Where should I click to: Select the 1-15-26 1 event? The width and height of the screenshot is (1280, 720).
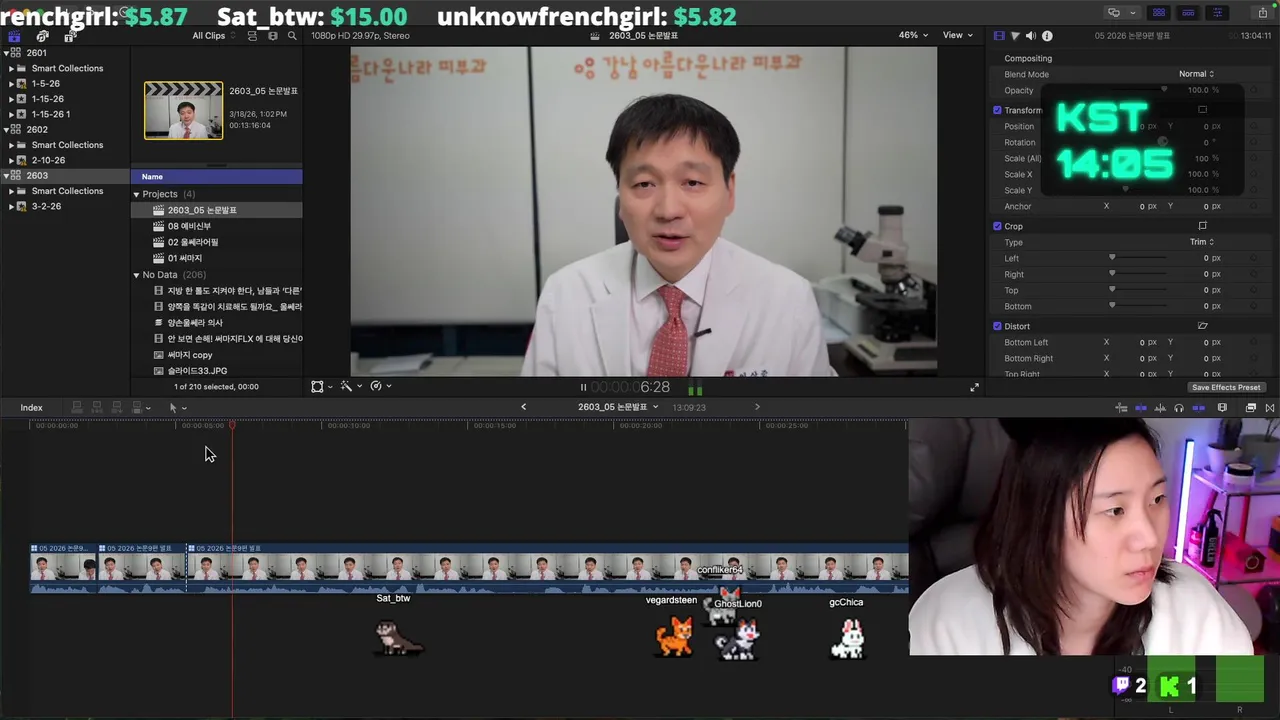(50, 114)
